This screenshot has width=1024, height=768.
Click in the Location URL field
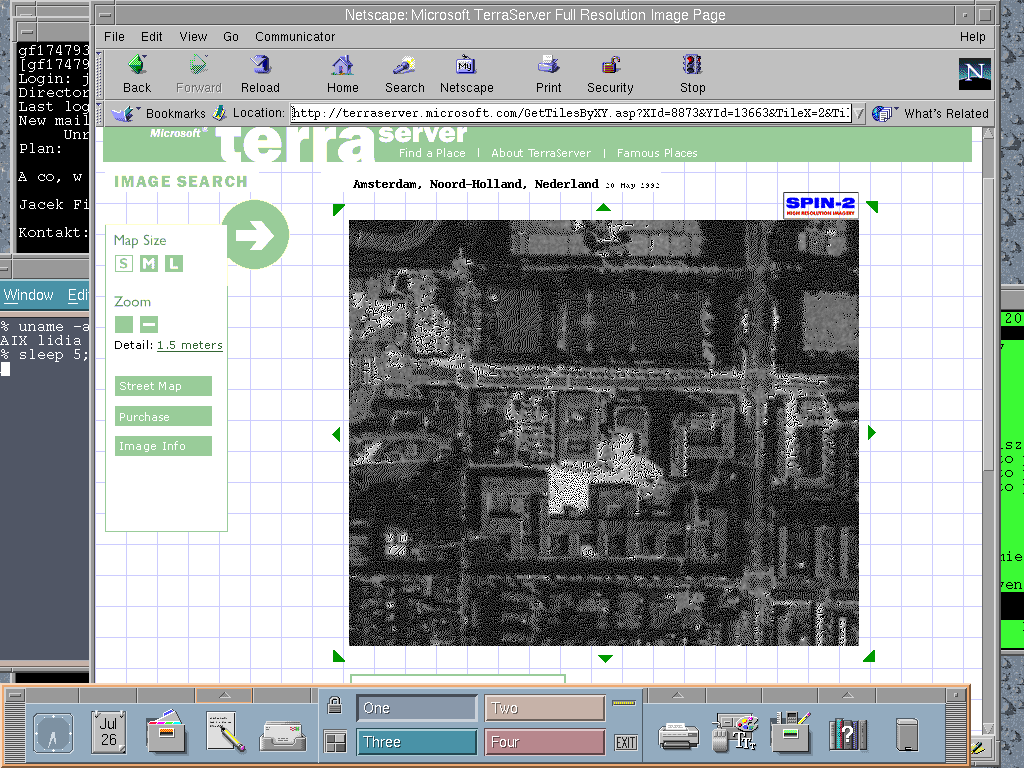pyautogui.click(x=571, y=114)
